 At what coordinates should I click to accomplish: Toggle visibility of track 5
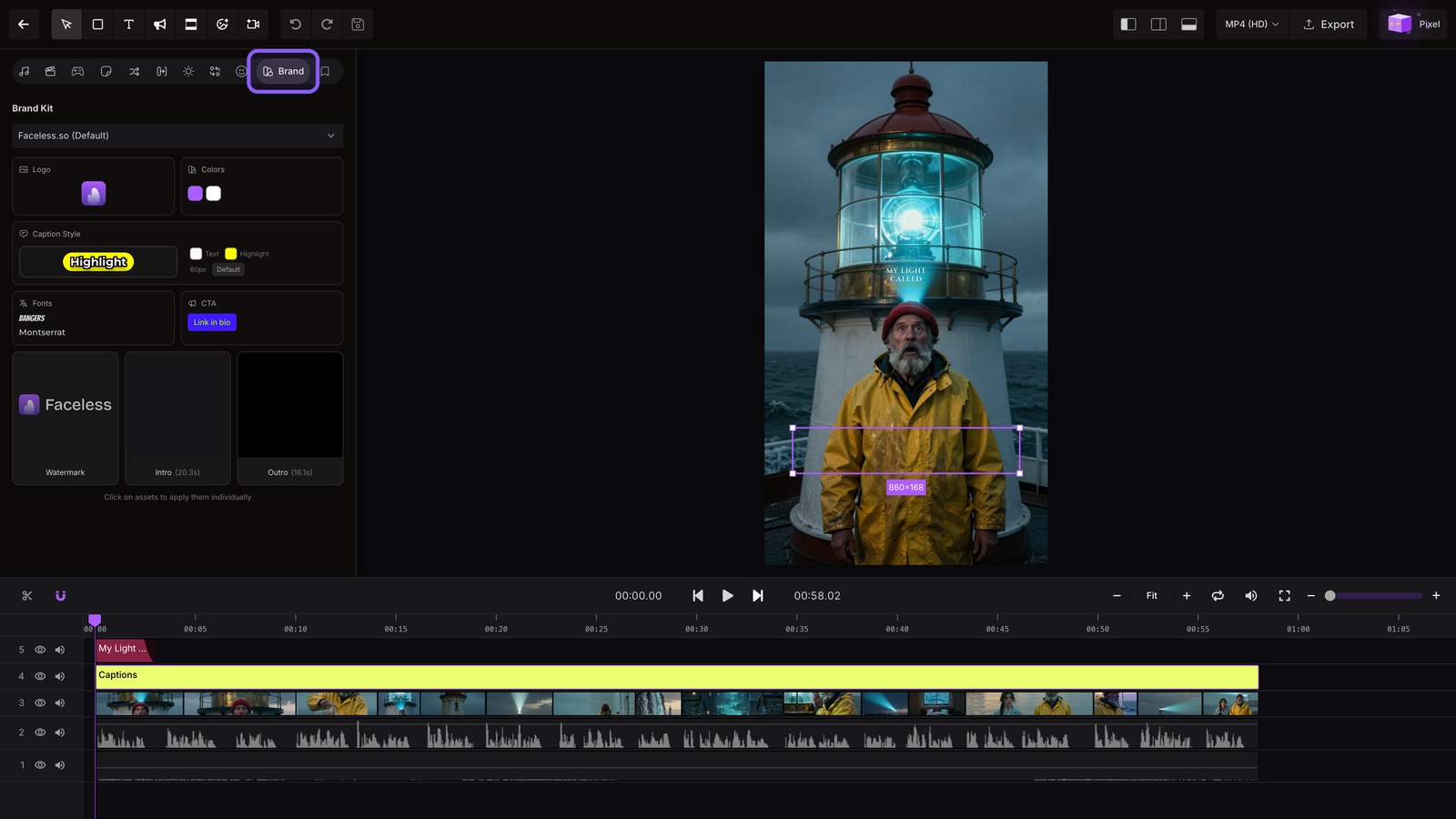coord(40,650)
